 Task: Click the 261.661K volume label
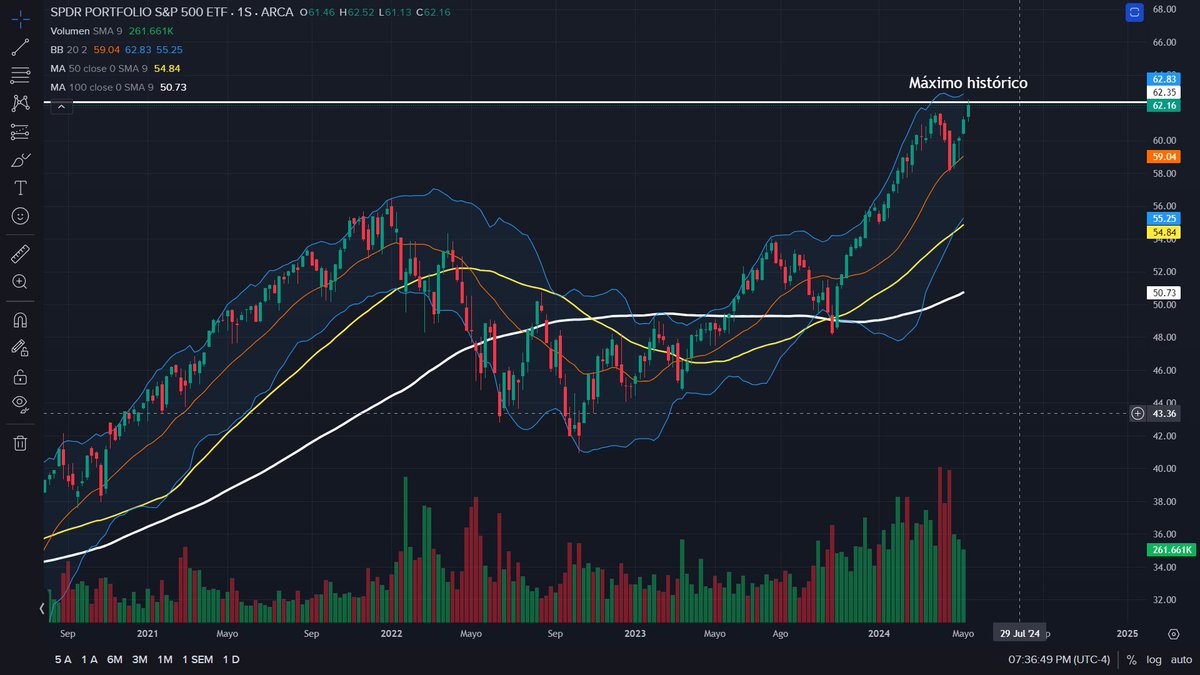click(1169, 550)
